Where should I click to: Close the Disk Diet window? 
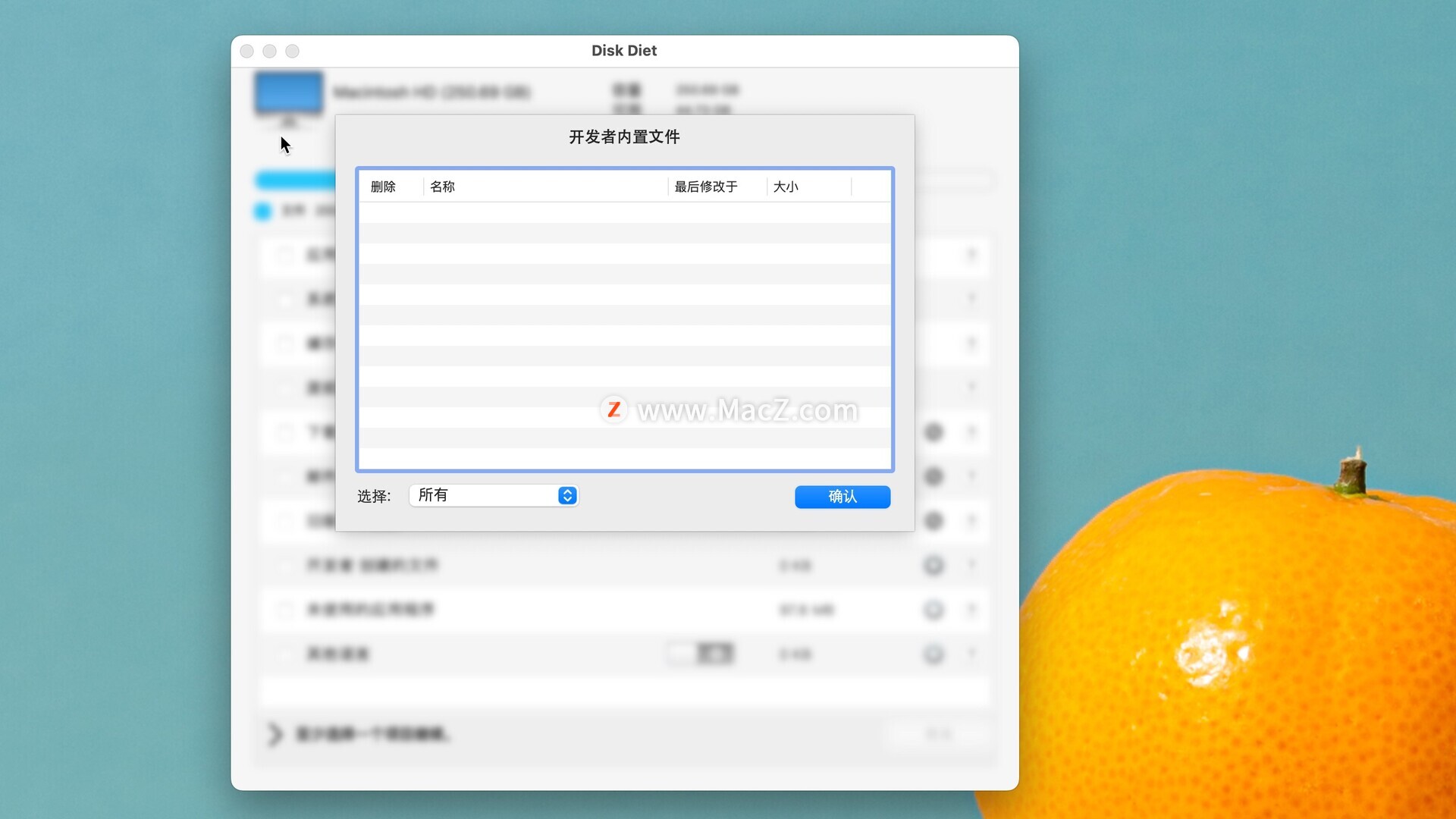(247, 51)
